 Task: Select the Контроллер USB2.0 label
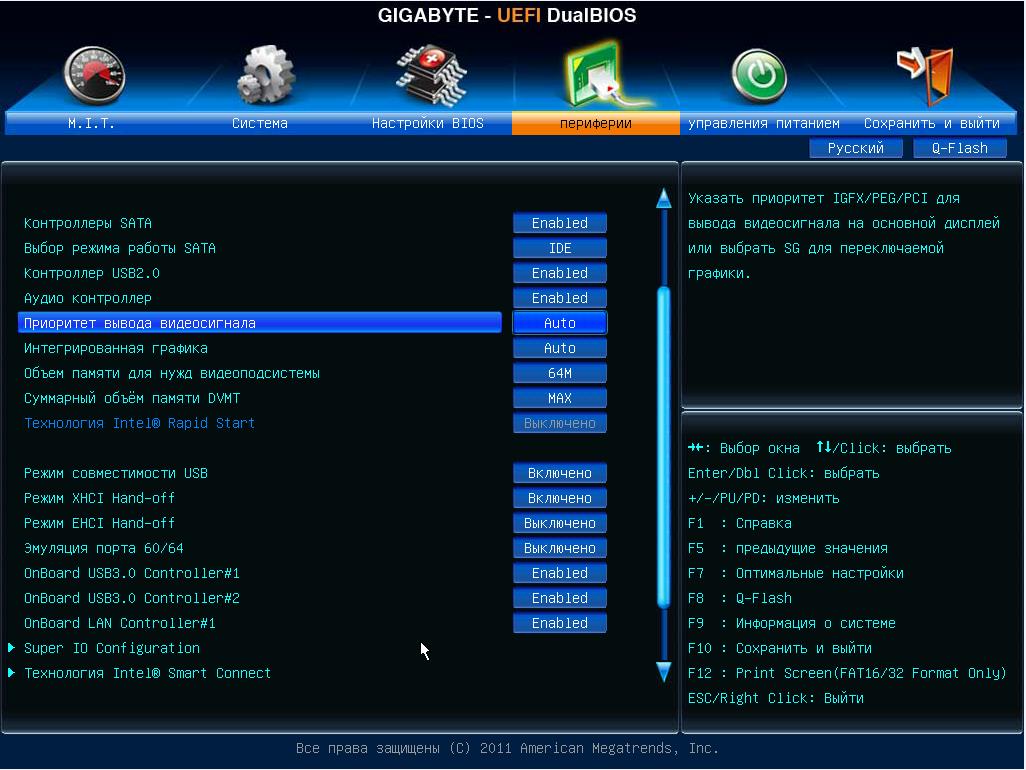tap(92, 273)
